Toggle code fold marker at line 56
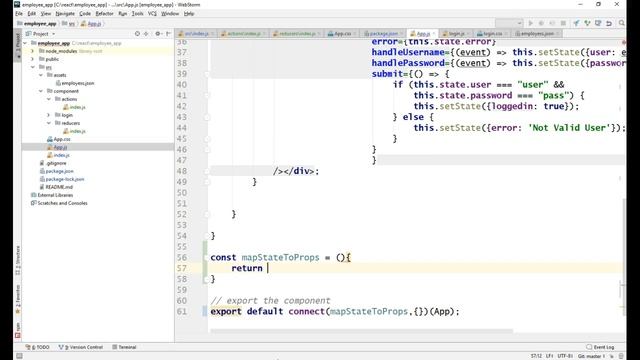The height and width of the screenshot is (360, 640). pyautogui.click(x=207, y=258)
